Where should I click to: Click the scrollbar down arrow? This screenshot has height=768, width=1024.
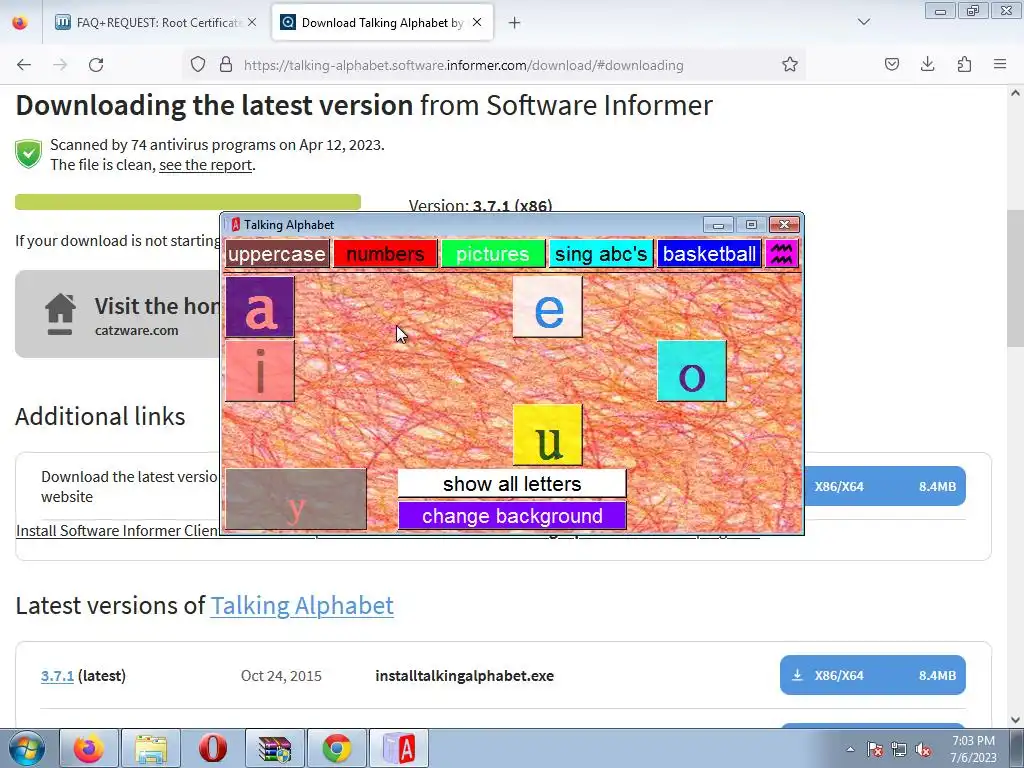pyautogui.click(x=1016, y=720)
